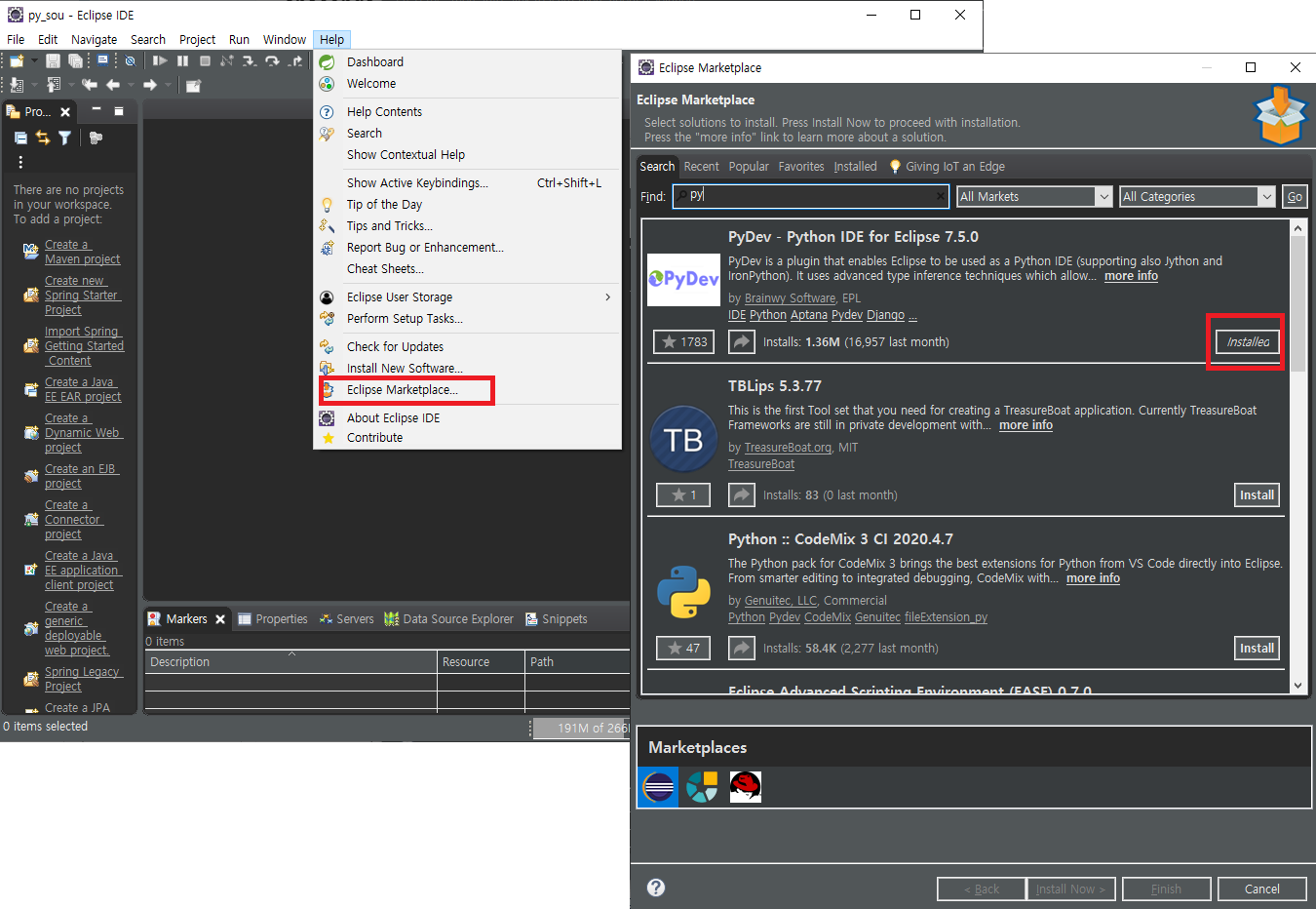Click the Terminate debug icon
The width and height of the screenshot is (1316, 909).
pyautogui.click(x=205, y=60)
